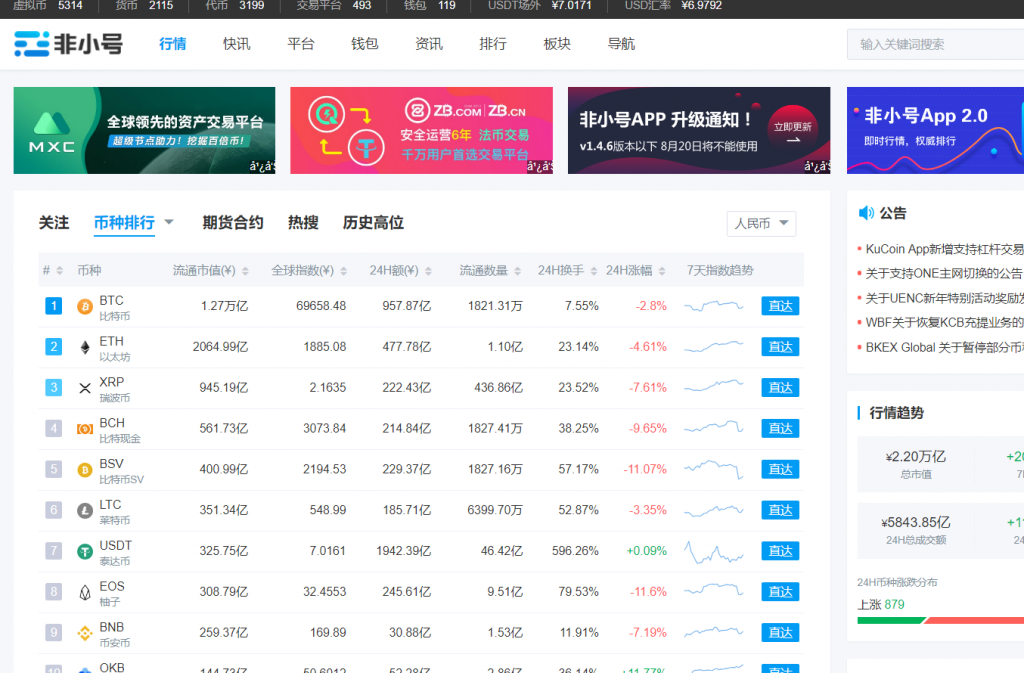Click the ETH ethereum coin icon
The height and width of the screenshot is (673, 1024).
click(x=85, y=347)
